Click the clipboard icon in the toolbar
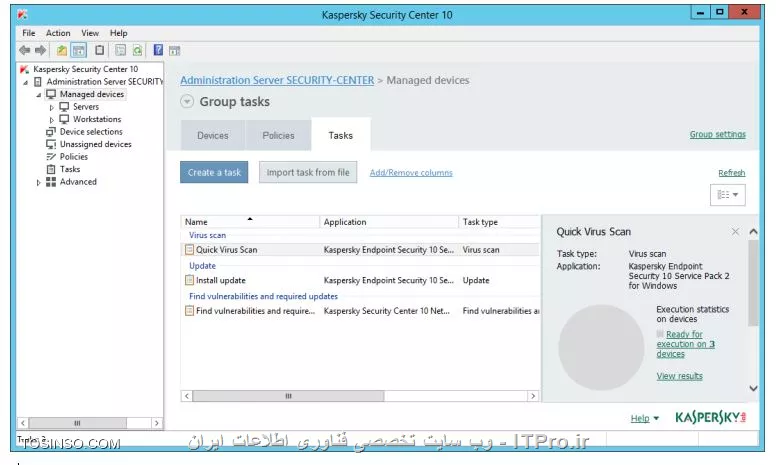 [99, 50]
